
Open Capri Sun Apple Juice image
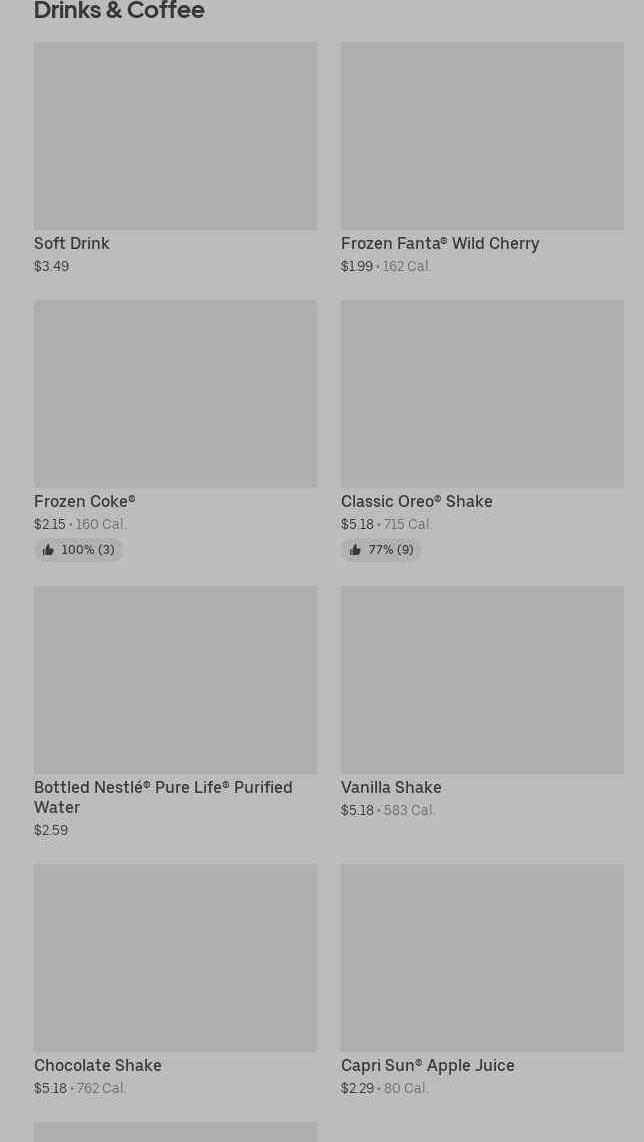(482, 958)
